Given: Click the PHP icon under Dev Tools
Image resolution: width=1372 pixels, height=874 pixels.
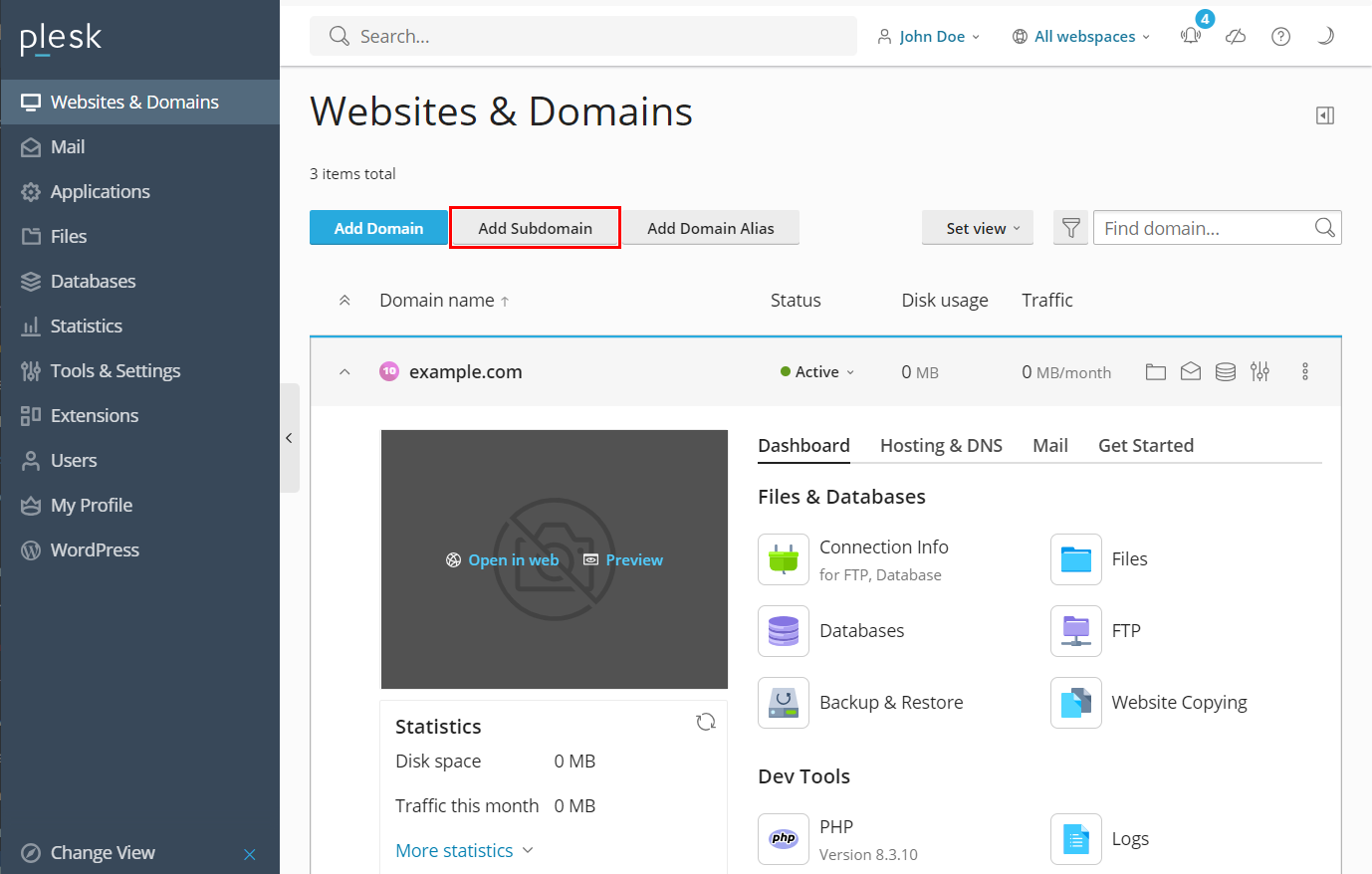Looking at the screenshot, I should tap(784, 838).
